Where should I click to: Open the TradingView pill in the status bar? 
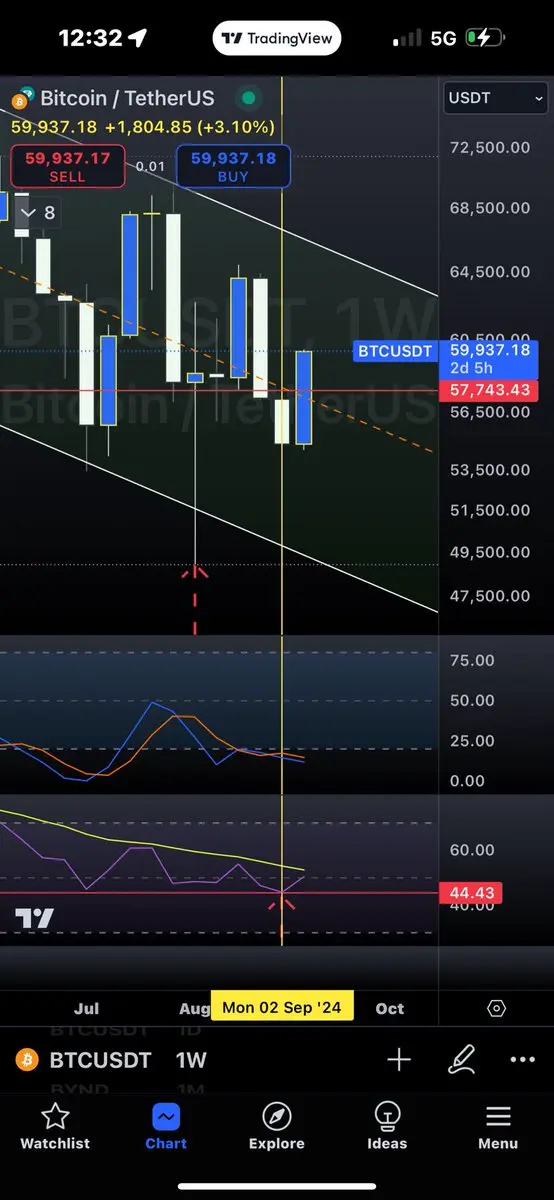point(277,38)
